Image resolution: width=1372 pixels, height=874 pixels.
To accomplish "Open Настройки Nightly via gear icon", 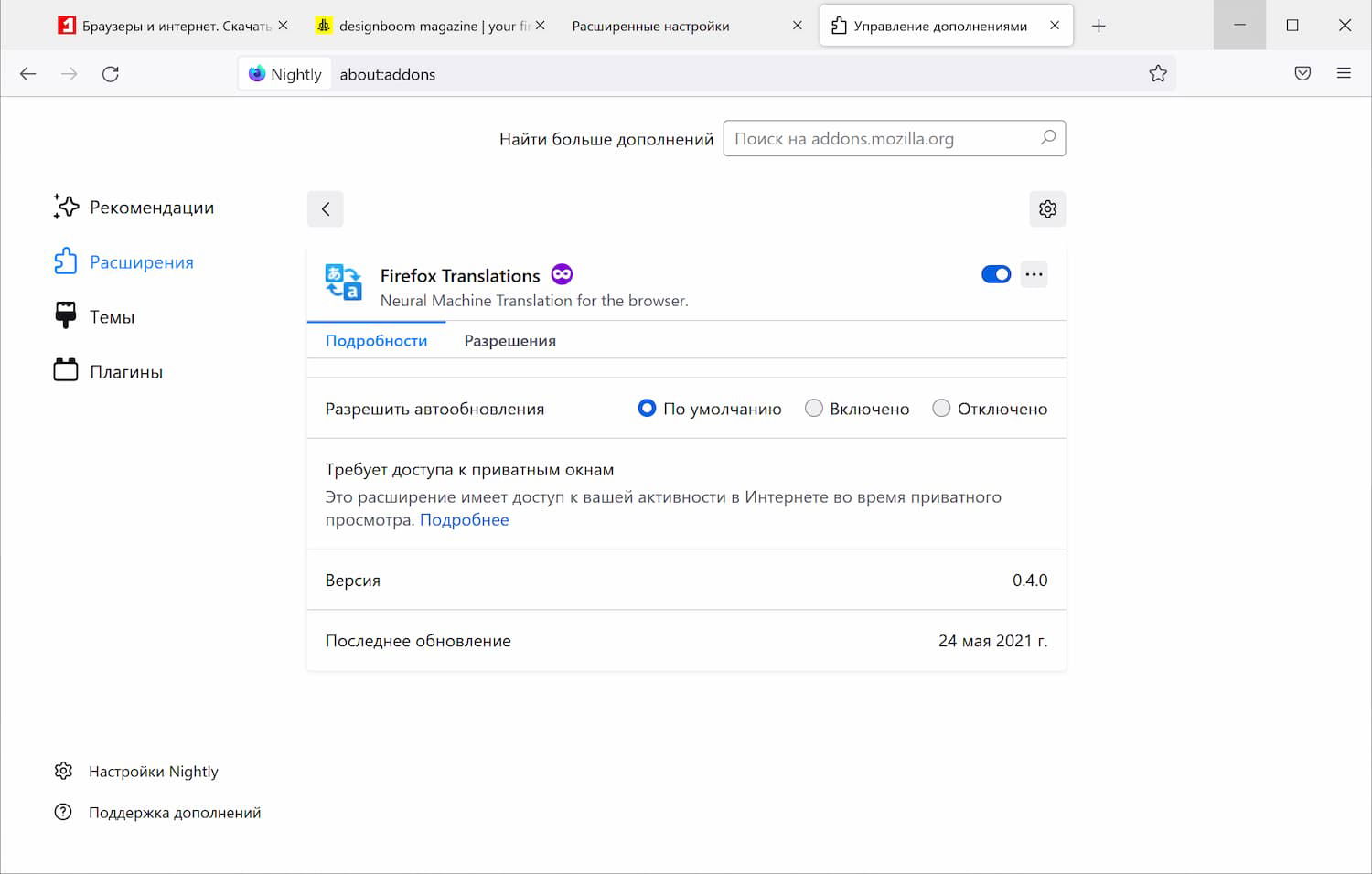I will pyautogui.click(x=63, y=771).
